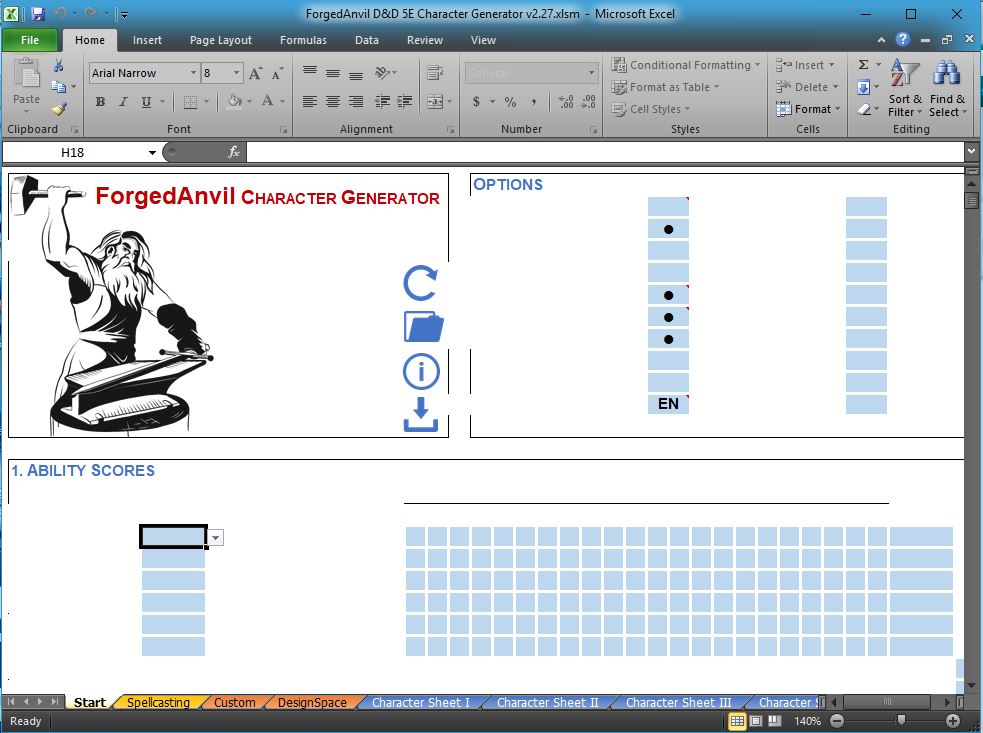The image size is (983, 733).
Task: Apply cell borders with Borders icon
Action: tap(190, 102)
